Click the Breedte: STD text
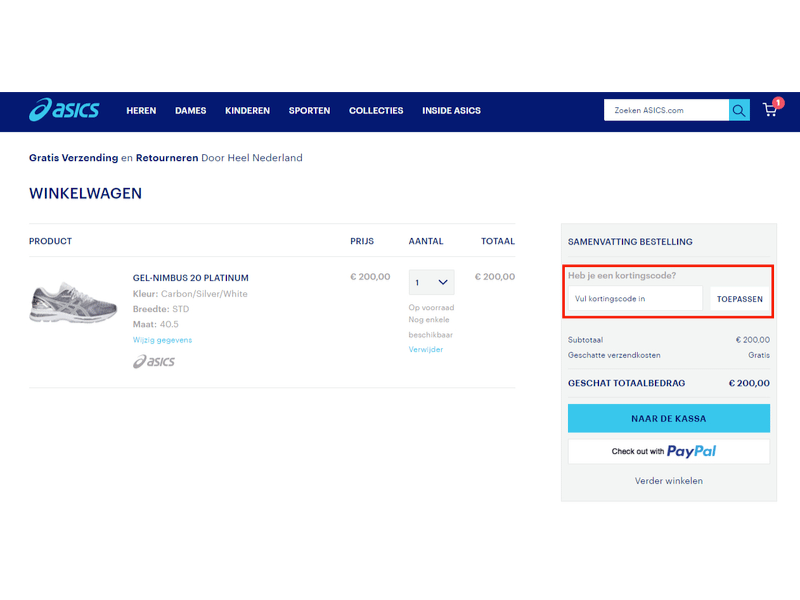The width and height of the screenshot is (800, 600). (161, 309)
